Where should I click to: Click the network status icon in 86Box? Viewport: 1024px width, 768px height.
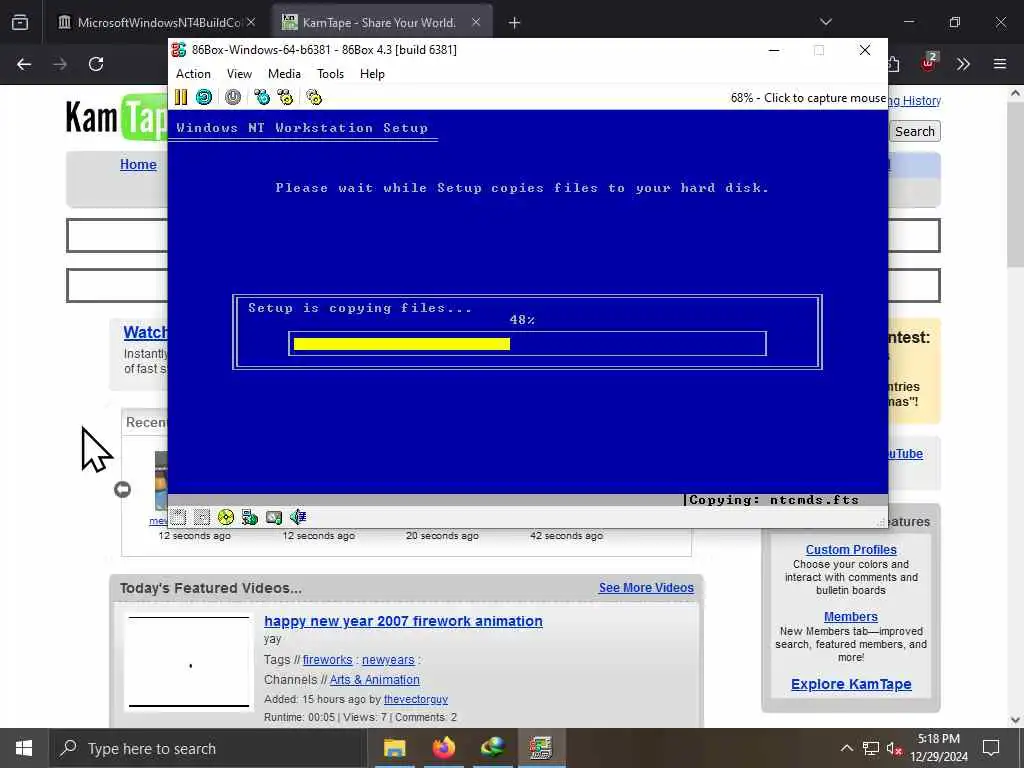[249, 517]
